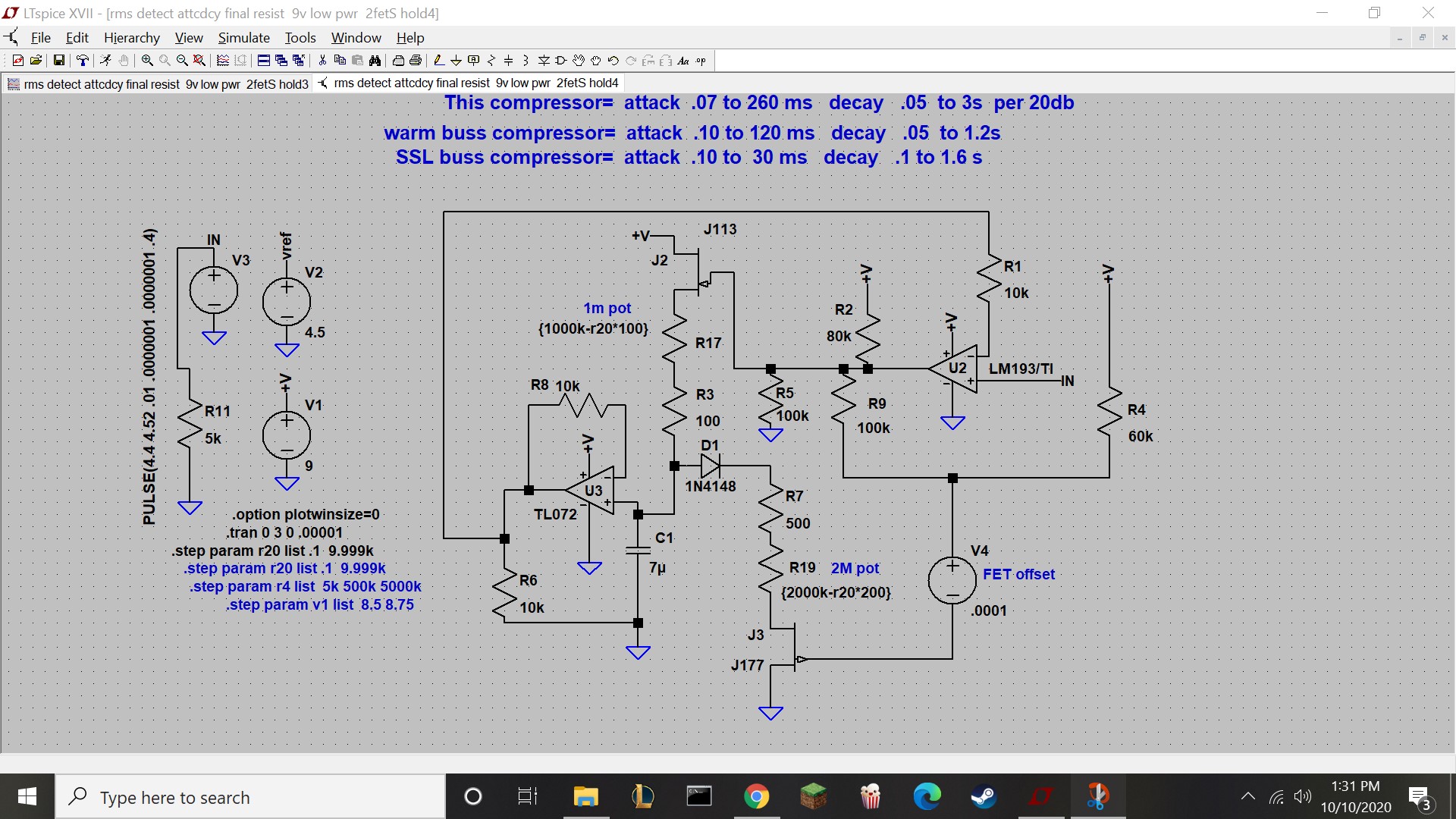This screenshot has width=1456, height=819.
Task: Click the Zoom to Fit crossed magnifier
Action: click(199, 61)
